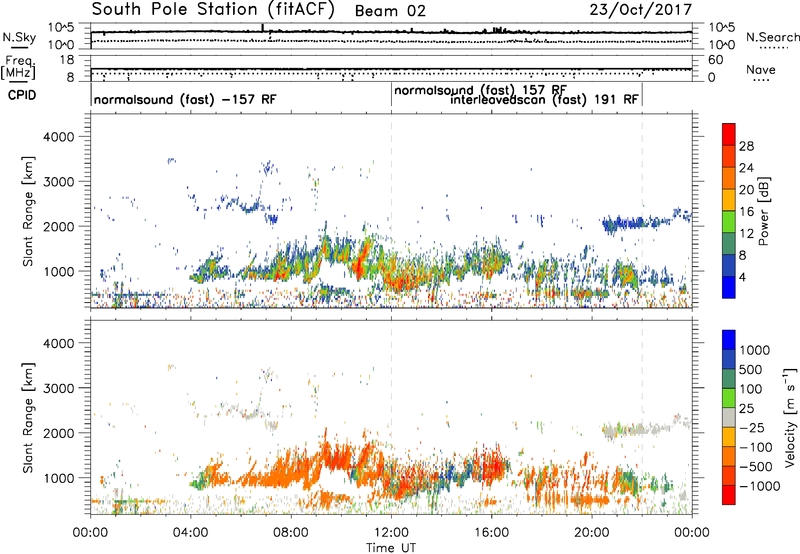This screenshot has width=800, height=554.
Task: Click the Nave legend label
Action: pyautogui.click(x=761, y=70)
